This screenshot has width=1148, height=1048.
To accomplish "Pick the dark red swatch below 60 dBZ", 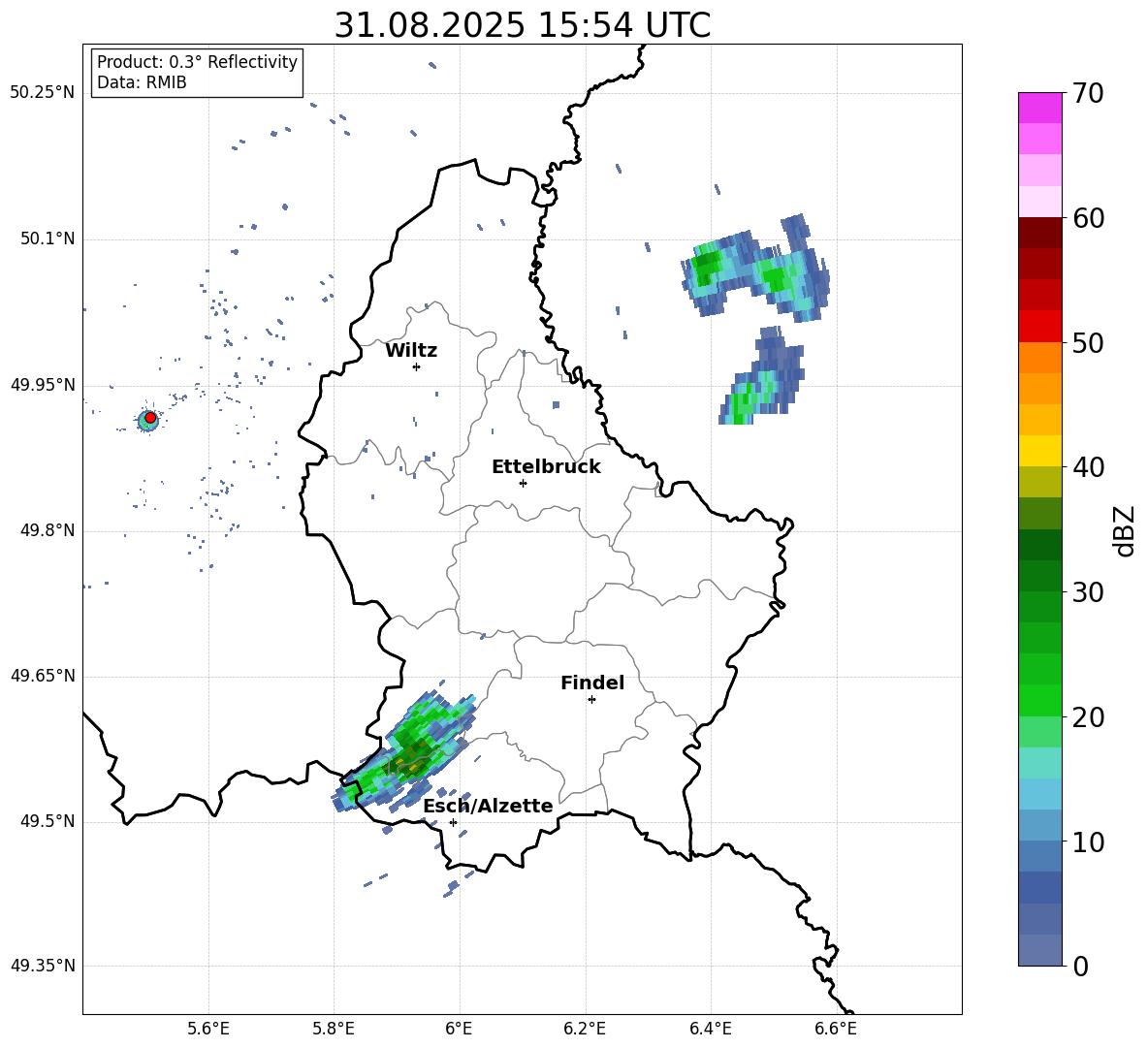I will 1039,233.
